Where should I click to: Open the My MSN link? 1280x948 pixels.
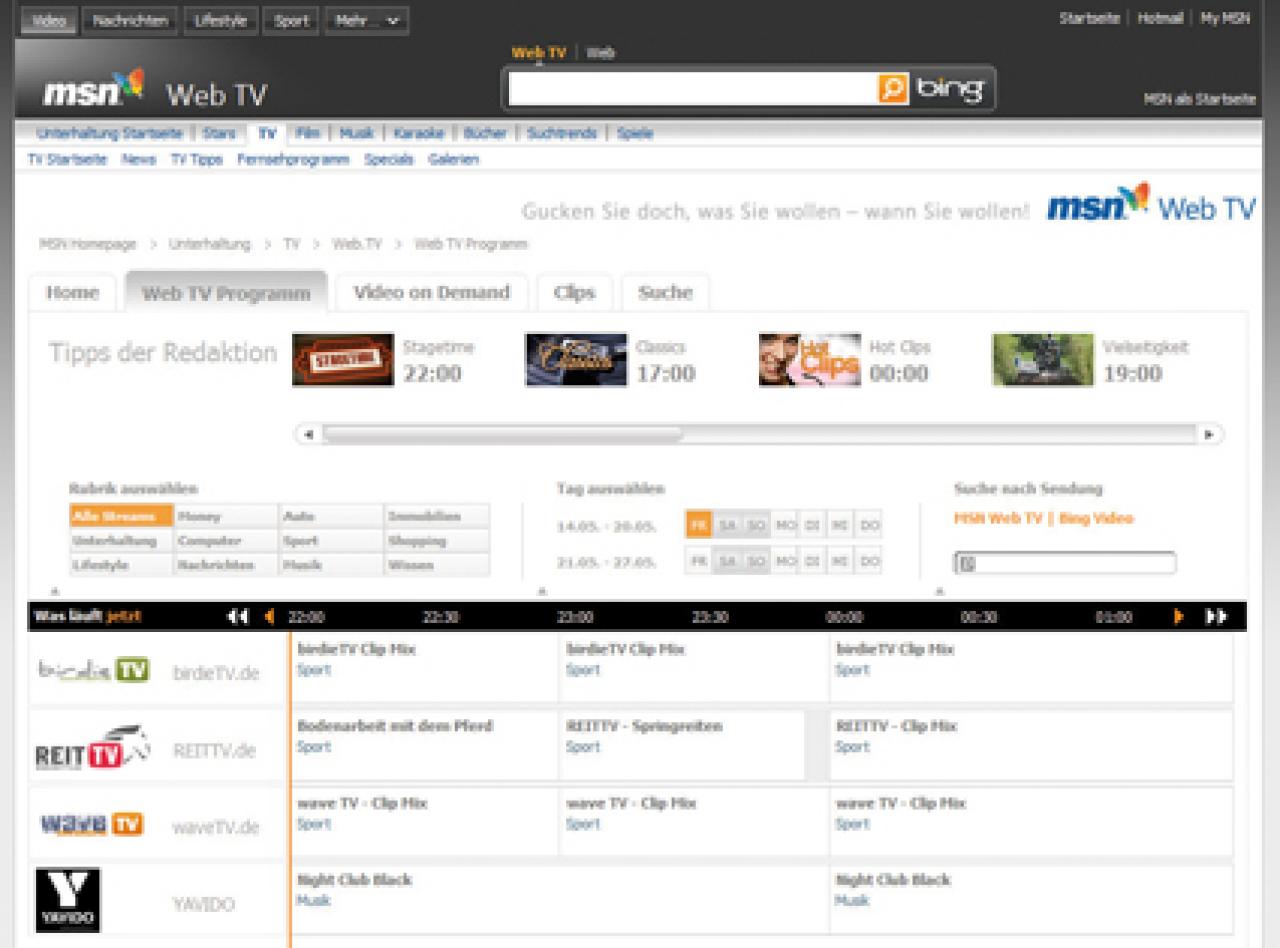1225,18
